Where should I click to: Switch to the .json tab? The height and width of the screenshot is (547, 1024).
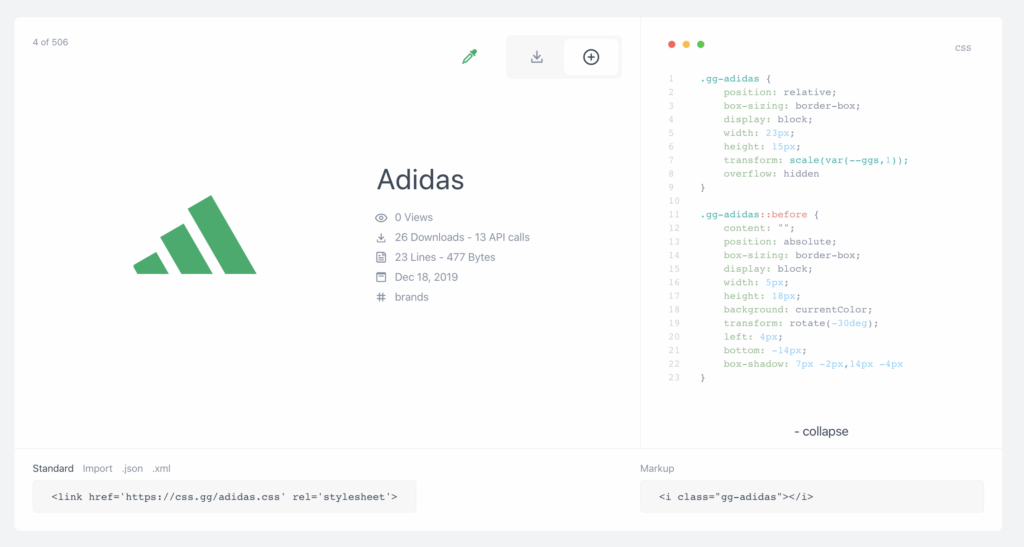point(132,468)
